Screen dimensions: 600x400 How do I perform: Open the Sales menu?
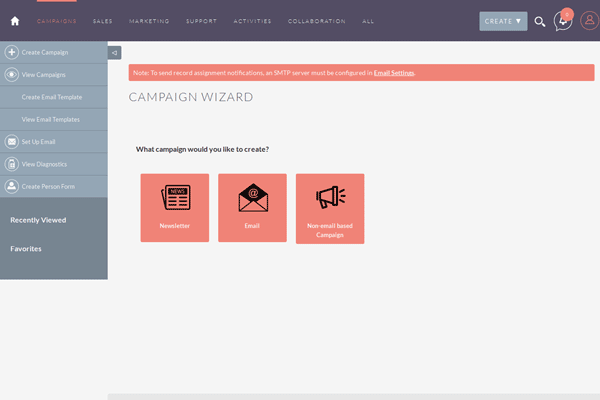click(102, 21)
